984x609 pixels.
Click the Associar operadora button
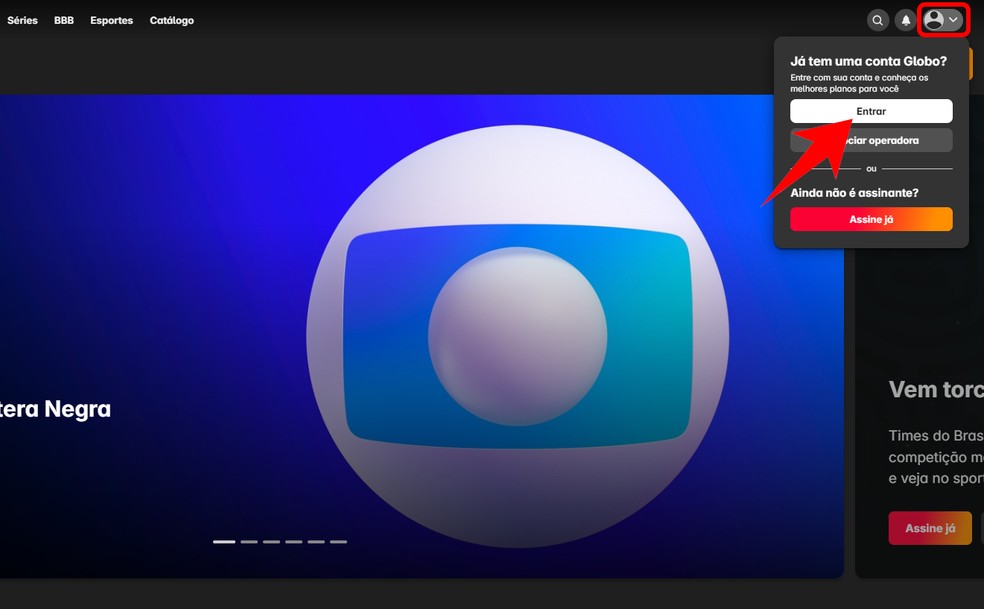click(871, 140)
